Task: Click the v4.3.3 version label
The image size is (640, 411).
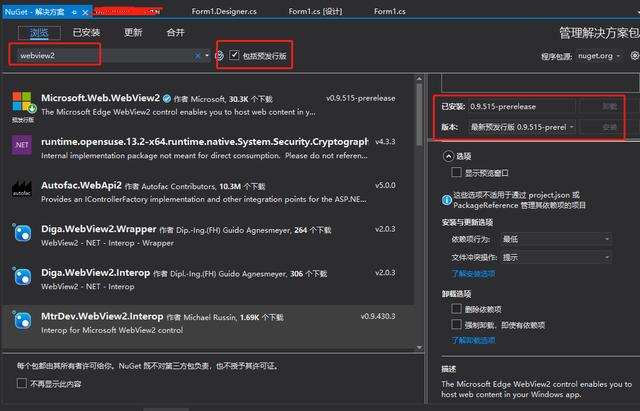Action: pyautogui.click(x=385, y=142)
